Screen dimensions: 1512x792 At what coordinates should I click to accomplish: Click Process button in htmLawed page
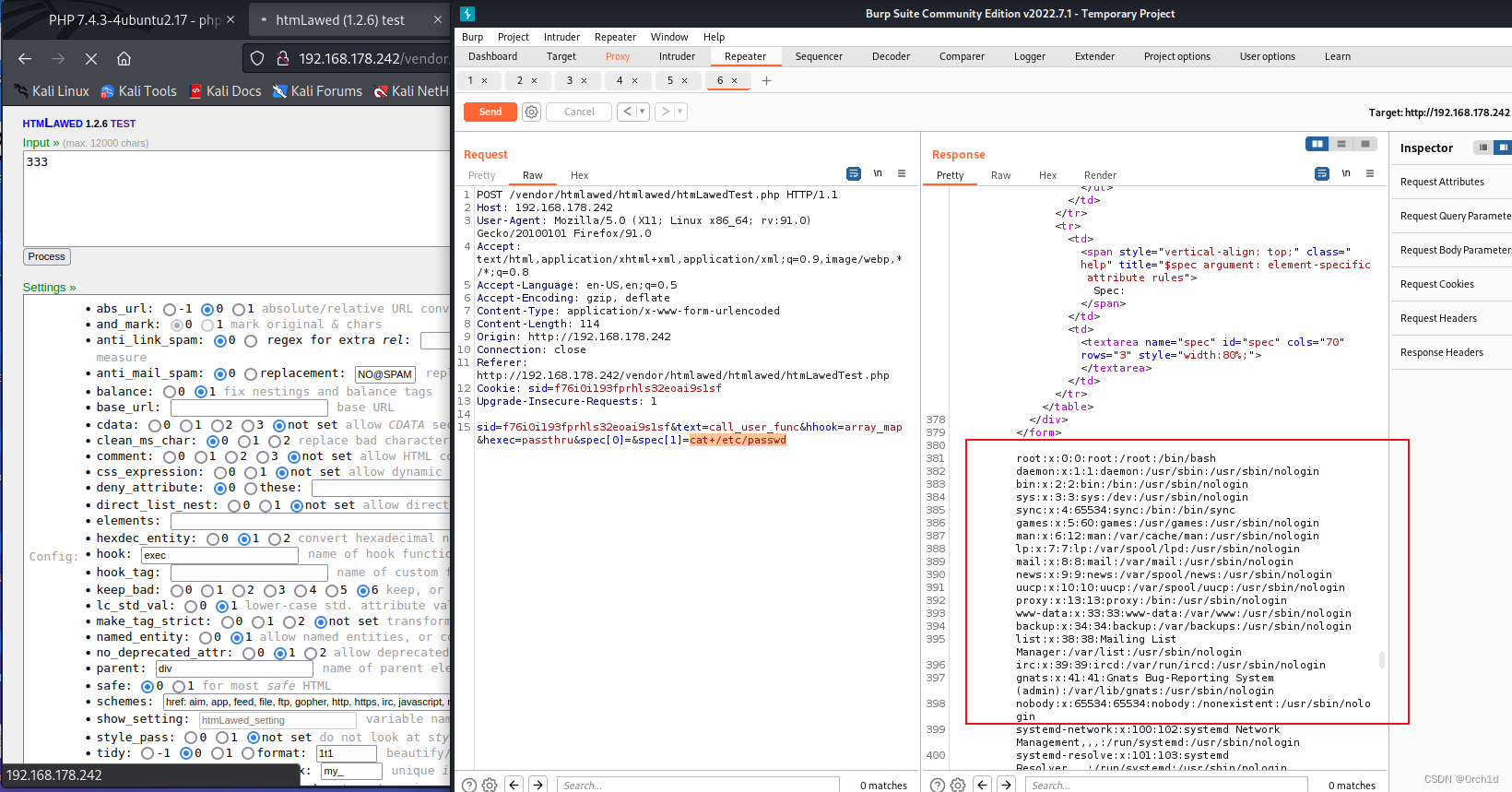tap(46, 257)
